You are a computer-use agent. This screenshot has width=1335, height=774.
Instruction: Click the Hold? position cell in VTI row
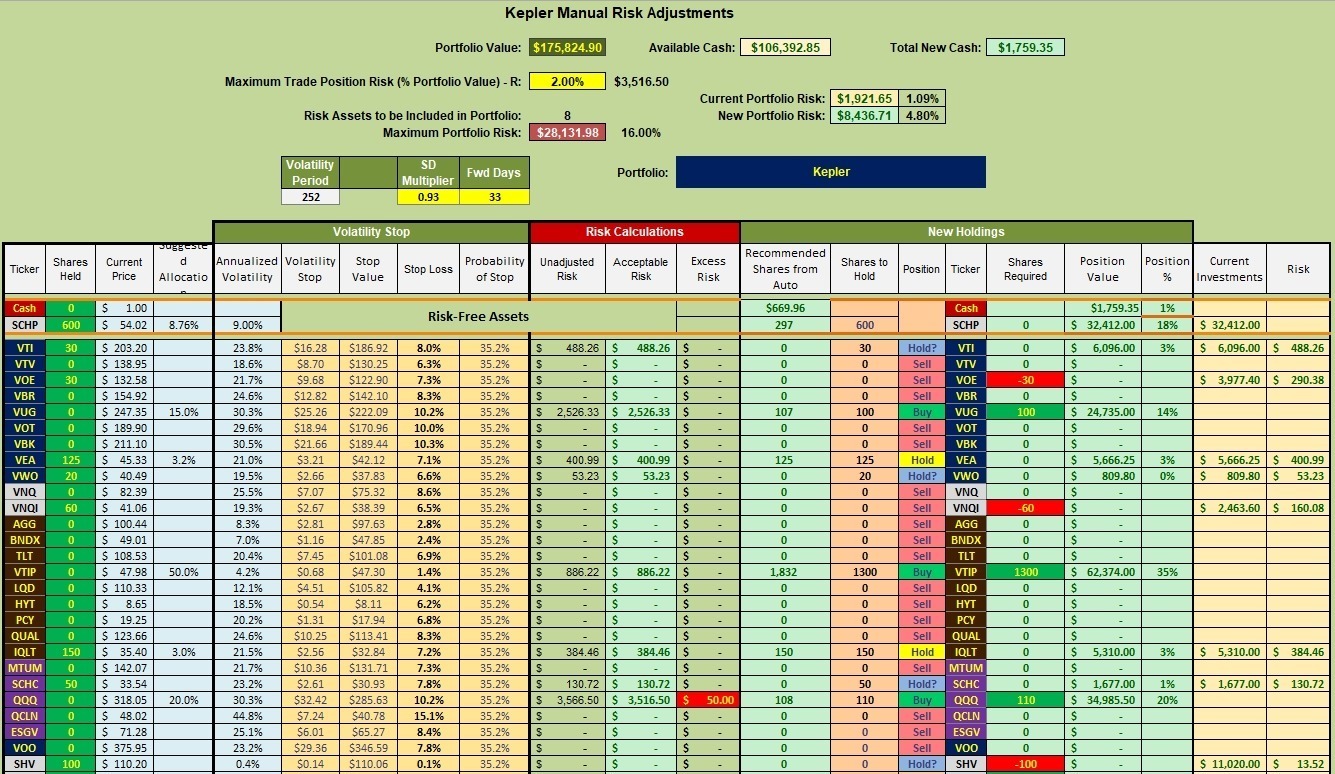(921, 348)
